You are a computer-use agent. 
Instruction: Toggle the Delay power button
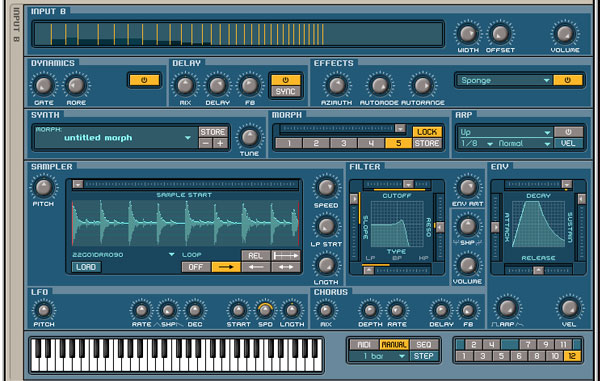click(286, 80)
